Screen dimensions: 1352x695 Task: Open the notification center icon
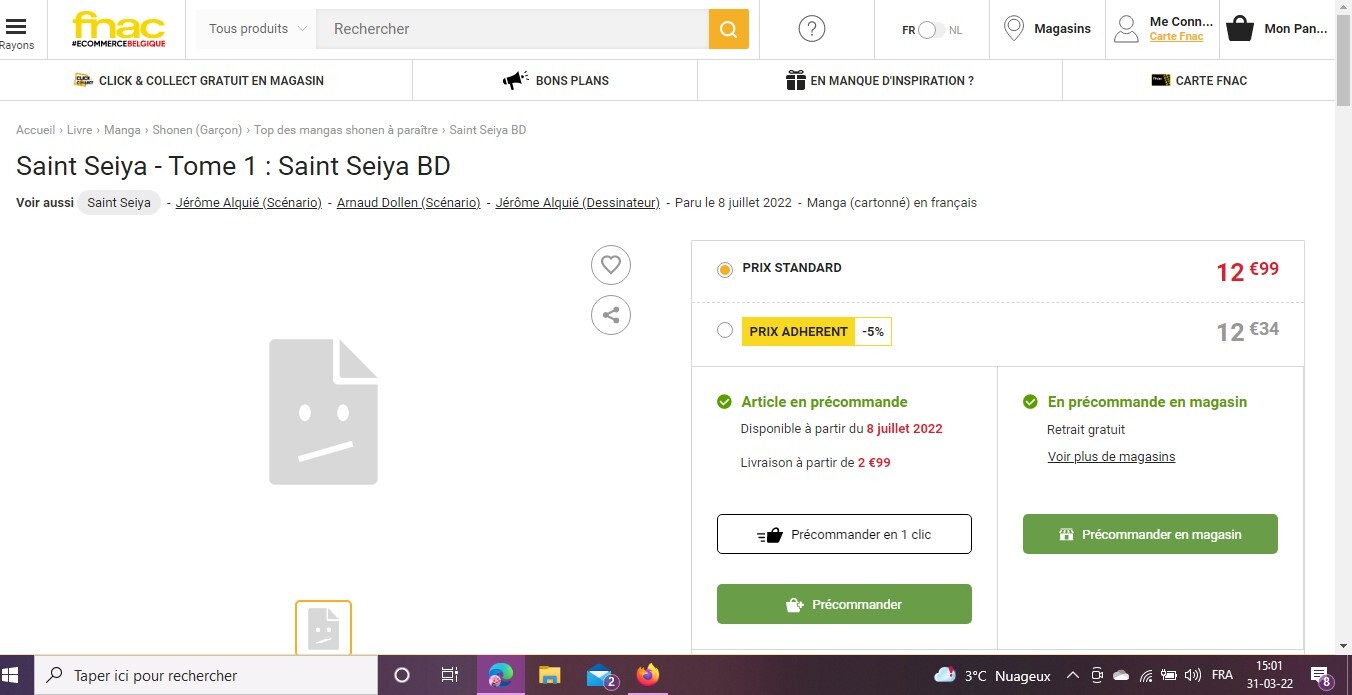click(x=1320, y=676)
